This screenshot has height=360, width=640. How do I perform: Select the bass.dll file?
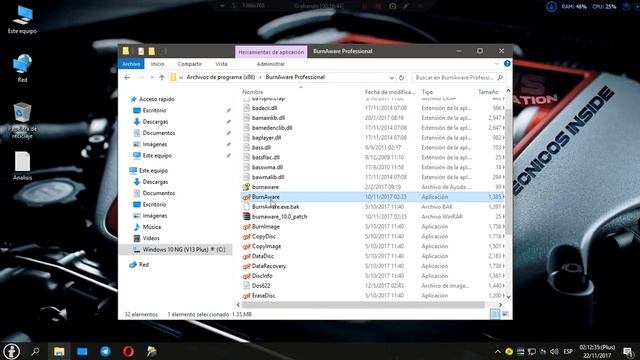point(261,147)
